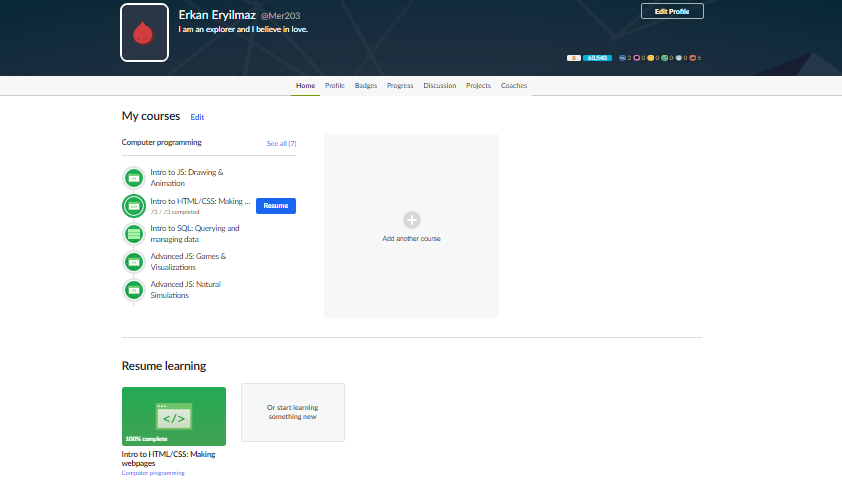842x504 pixels.
Task: Click the plus icon to add a course
Action: click(x=412, y=220)
